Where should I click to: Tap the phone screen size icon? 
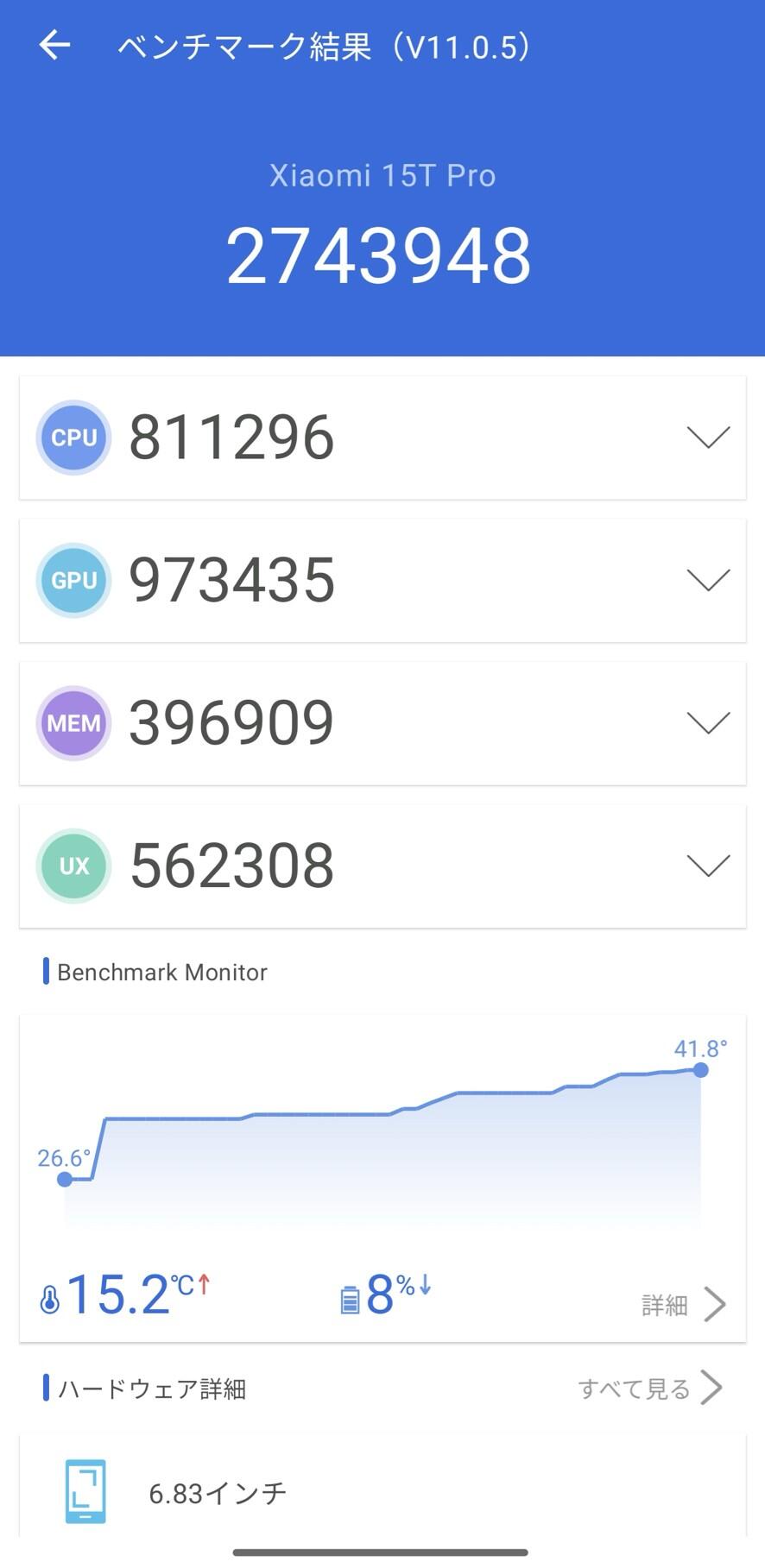(x=85, y=1491)
